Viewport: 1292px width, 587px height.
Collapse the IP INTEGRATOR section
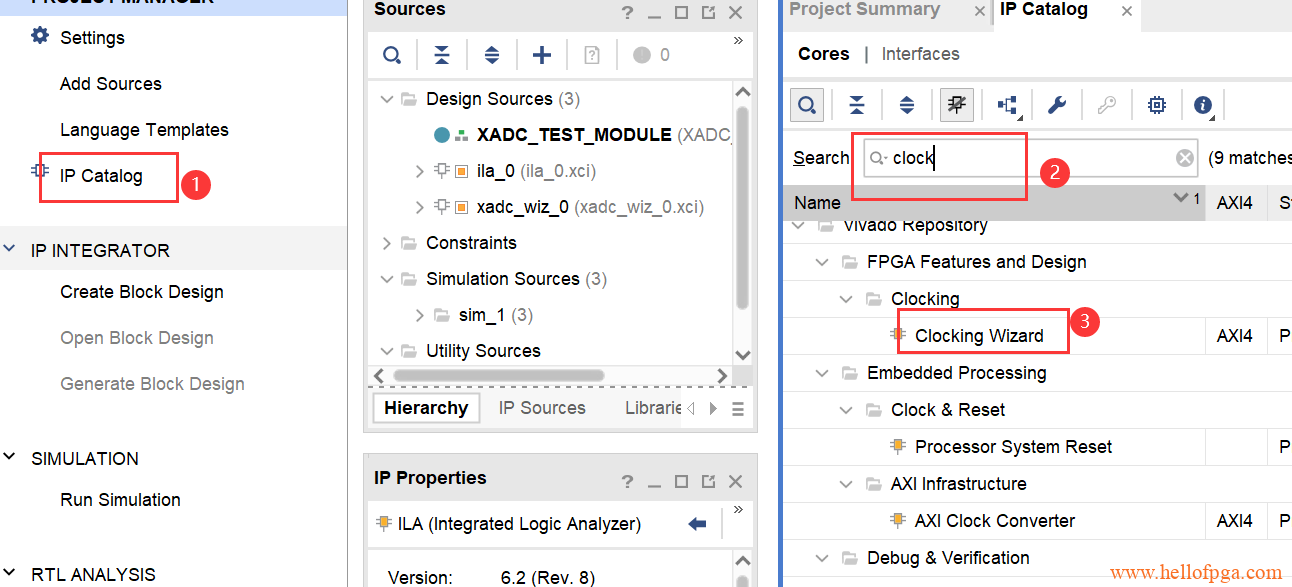point(10,250)
